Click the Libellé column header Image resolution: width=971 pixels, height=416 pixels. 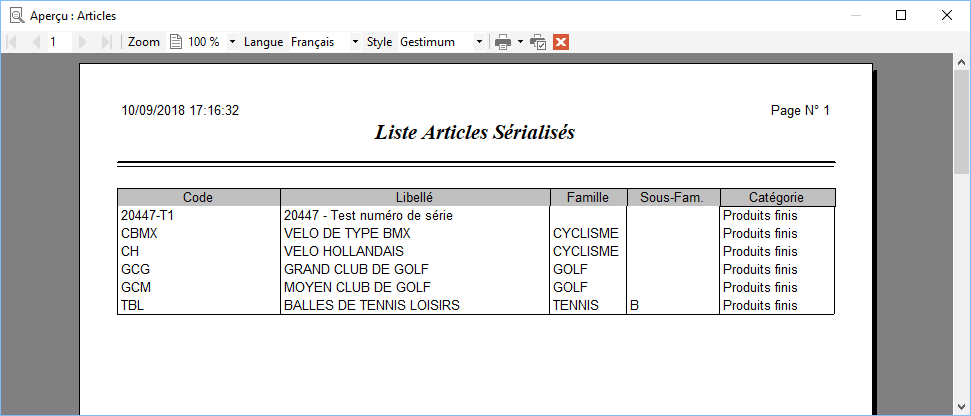pos(414,197)
